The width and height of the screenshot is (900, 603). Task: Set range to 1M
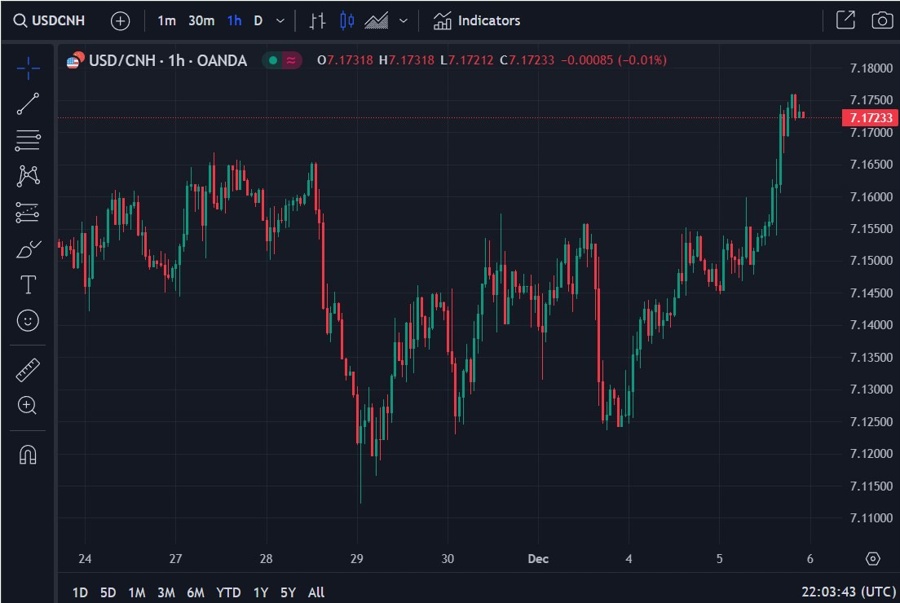pos(137,592)
